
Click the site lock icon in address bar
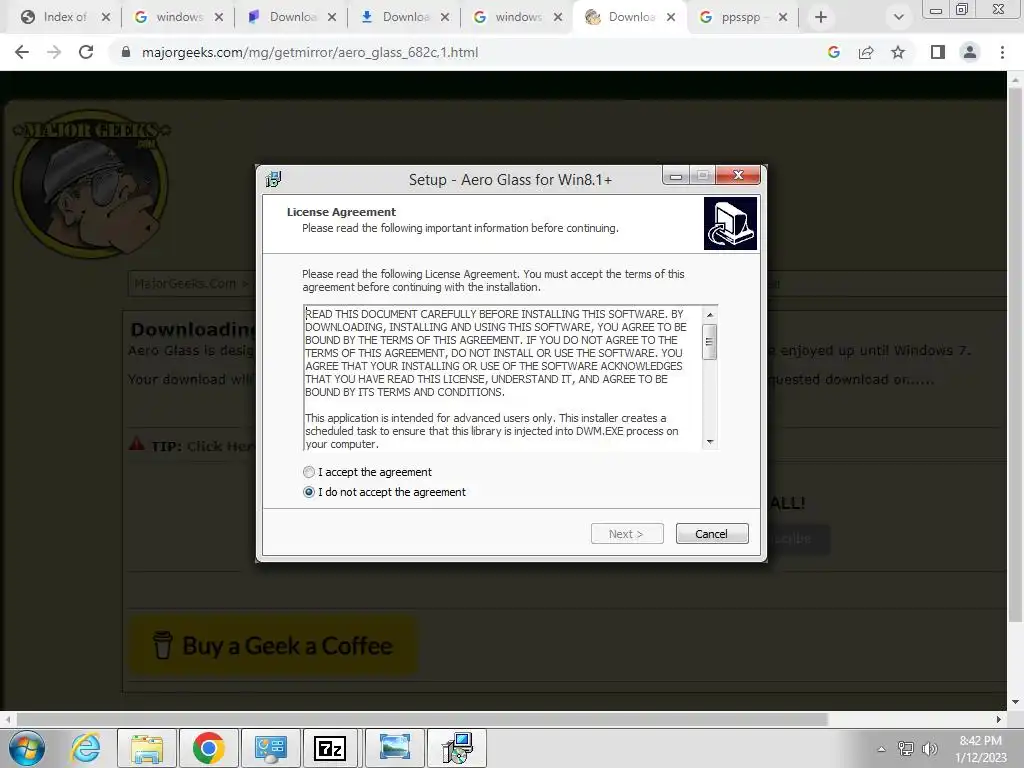[126, 52]
